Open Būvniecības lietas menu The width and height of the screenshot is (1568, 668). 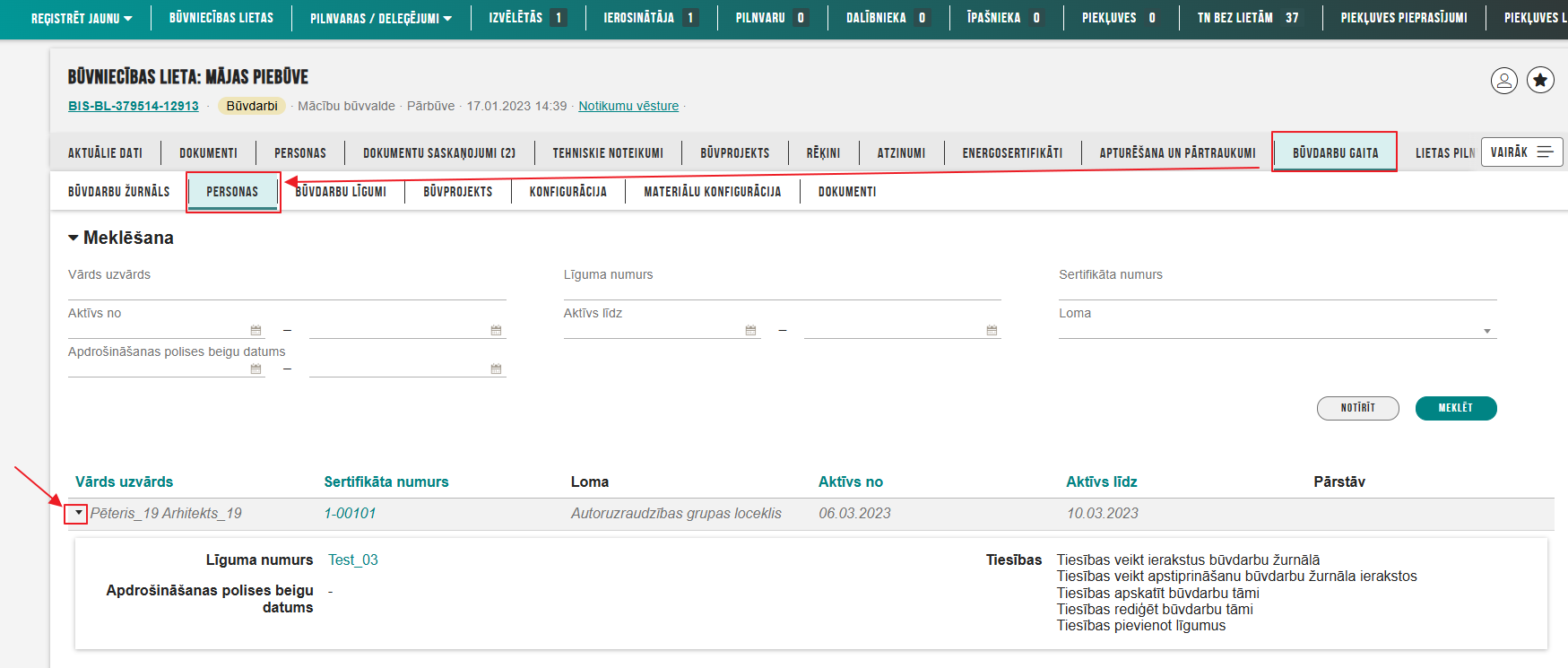[x=221, y=18]
